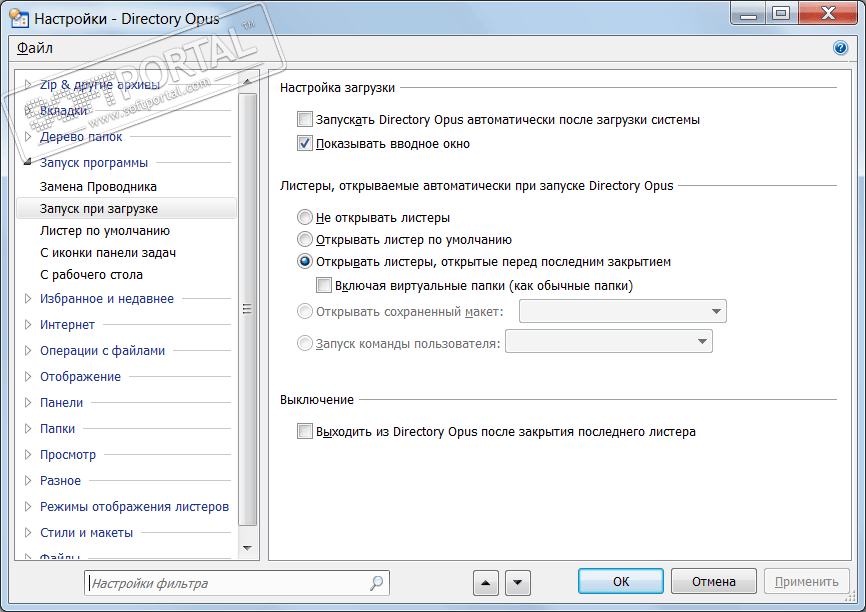Open the user command dropdown
Image resolution: width=866 pixels, height=612 pixels.
[x=609, y=341]
